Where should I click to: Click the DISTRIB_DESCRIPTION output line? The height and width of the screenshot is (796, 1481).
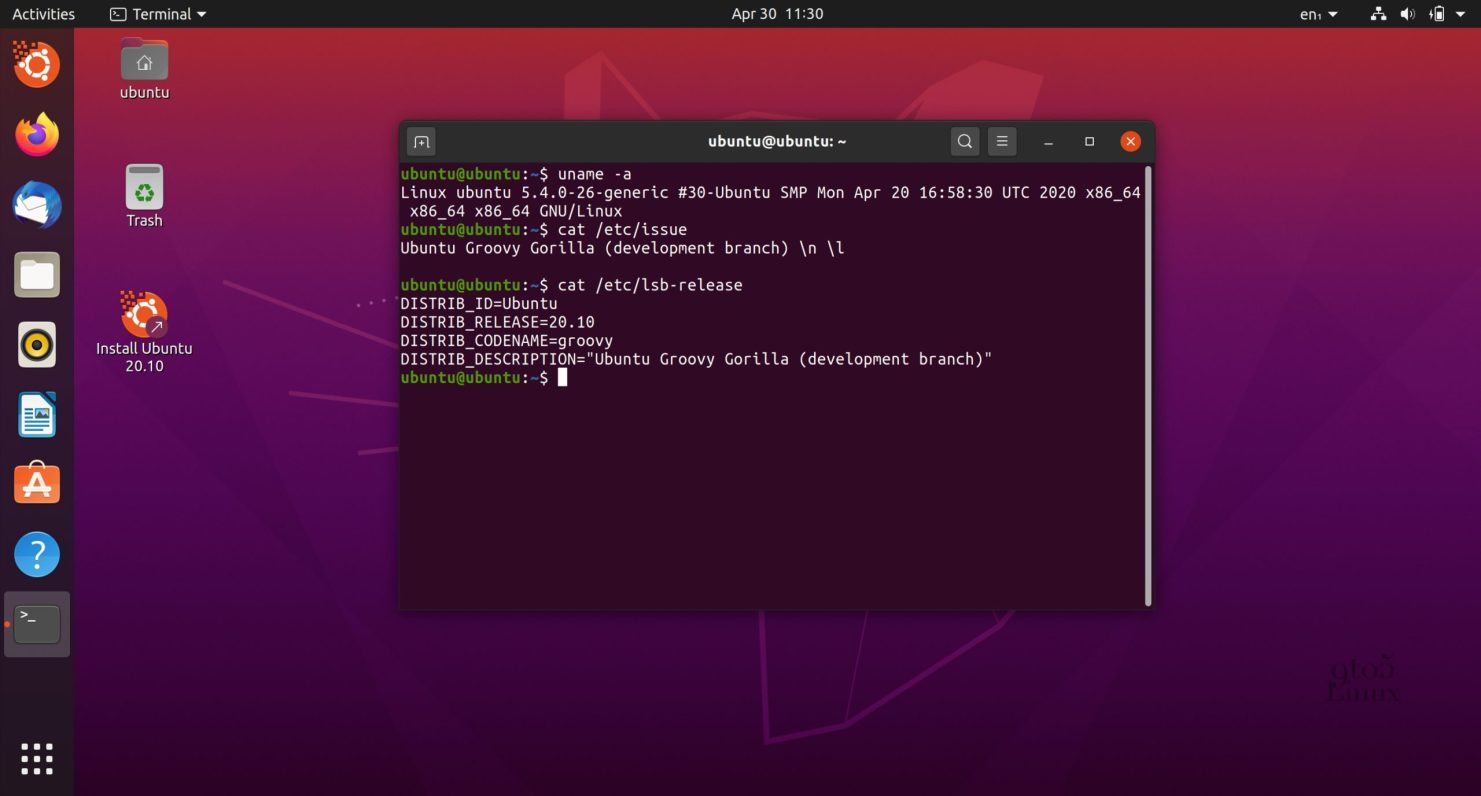click(696, 359)
